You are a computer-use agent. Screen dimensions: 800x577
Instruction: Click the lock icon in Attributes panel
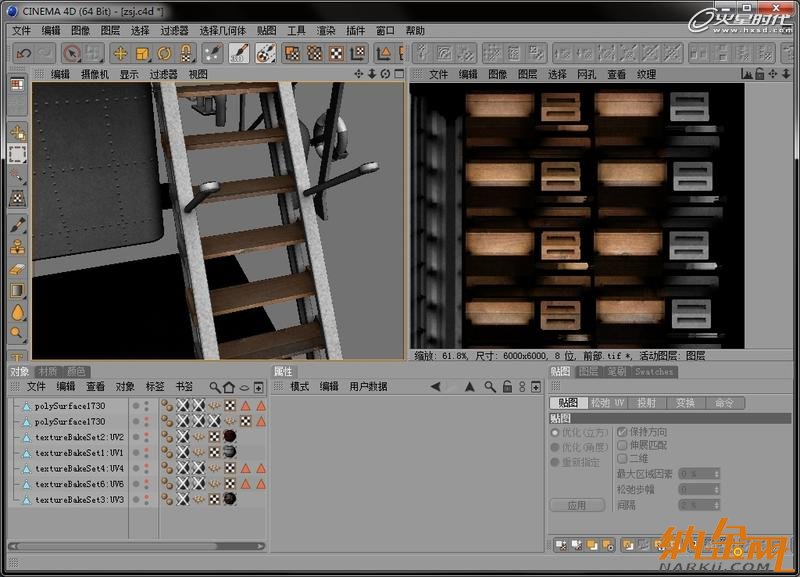click(507, 387)
